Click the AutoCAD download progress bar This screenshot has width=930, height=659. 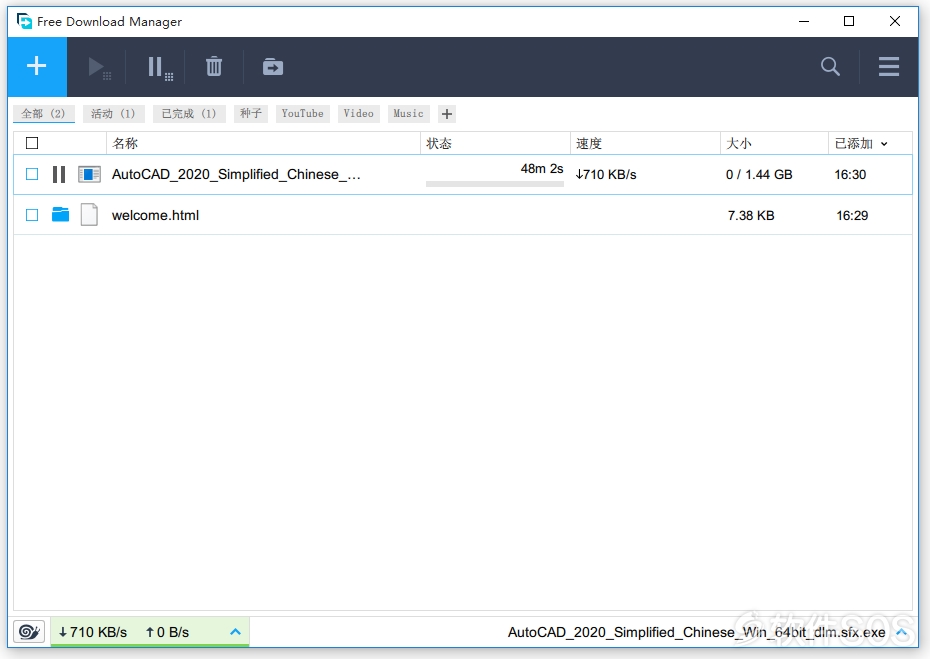(495, 184)
